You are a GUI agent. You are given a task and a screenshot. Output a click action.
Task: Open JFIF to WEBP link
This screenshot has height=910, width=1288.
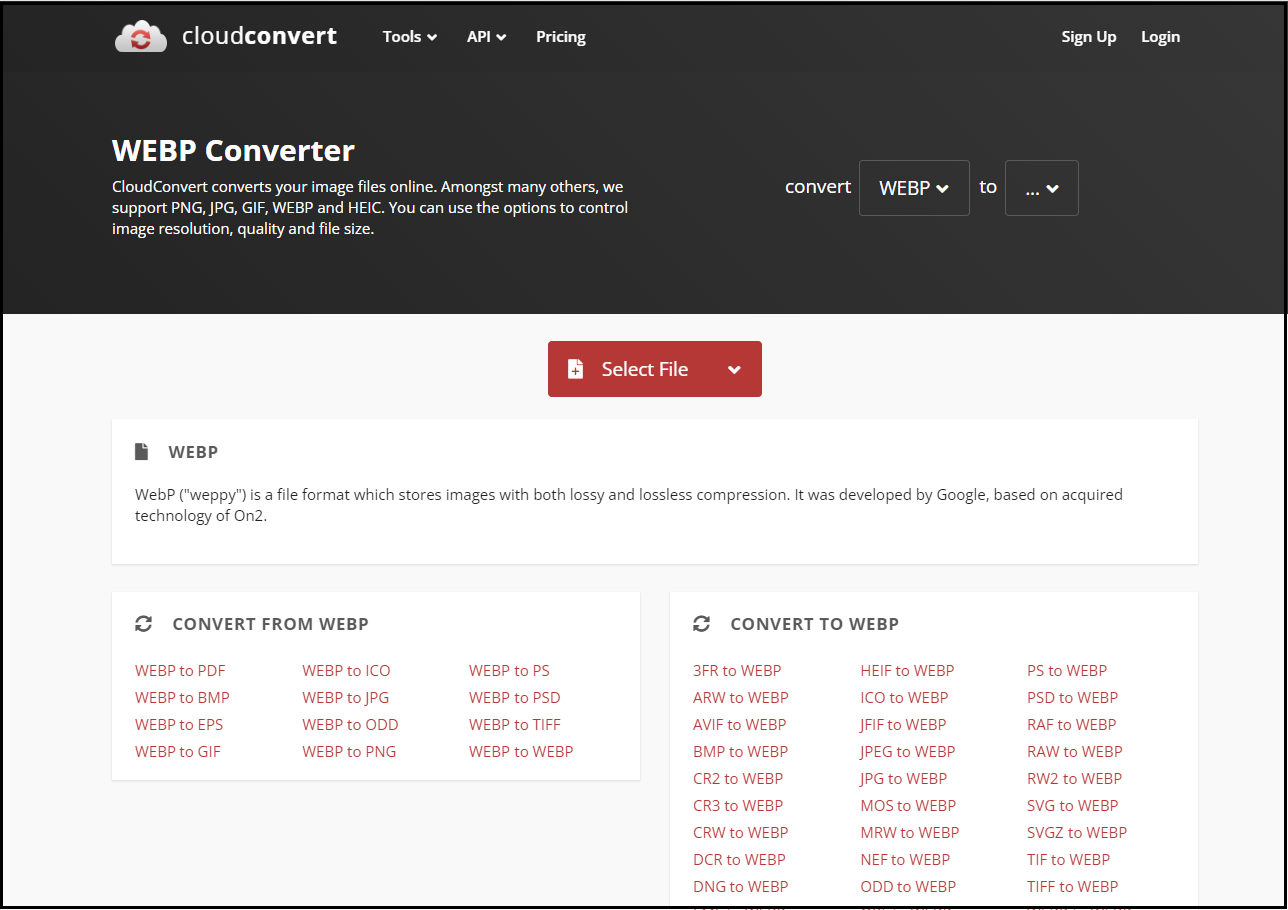(x=903, y=725)
